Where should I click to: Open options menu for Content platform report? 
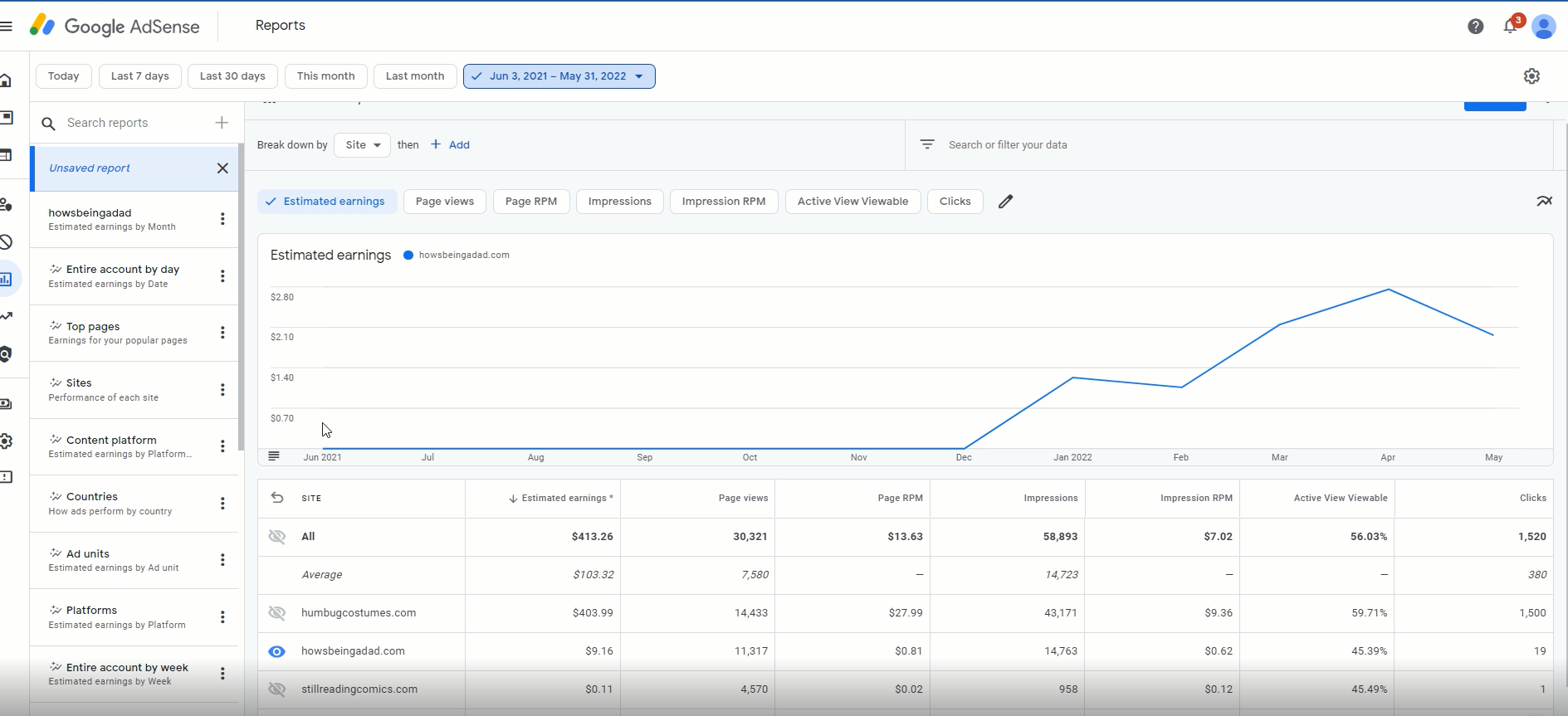(222, 446)
